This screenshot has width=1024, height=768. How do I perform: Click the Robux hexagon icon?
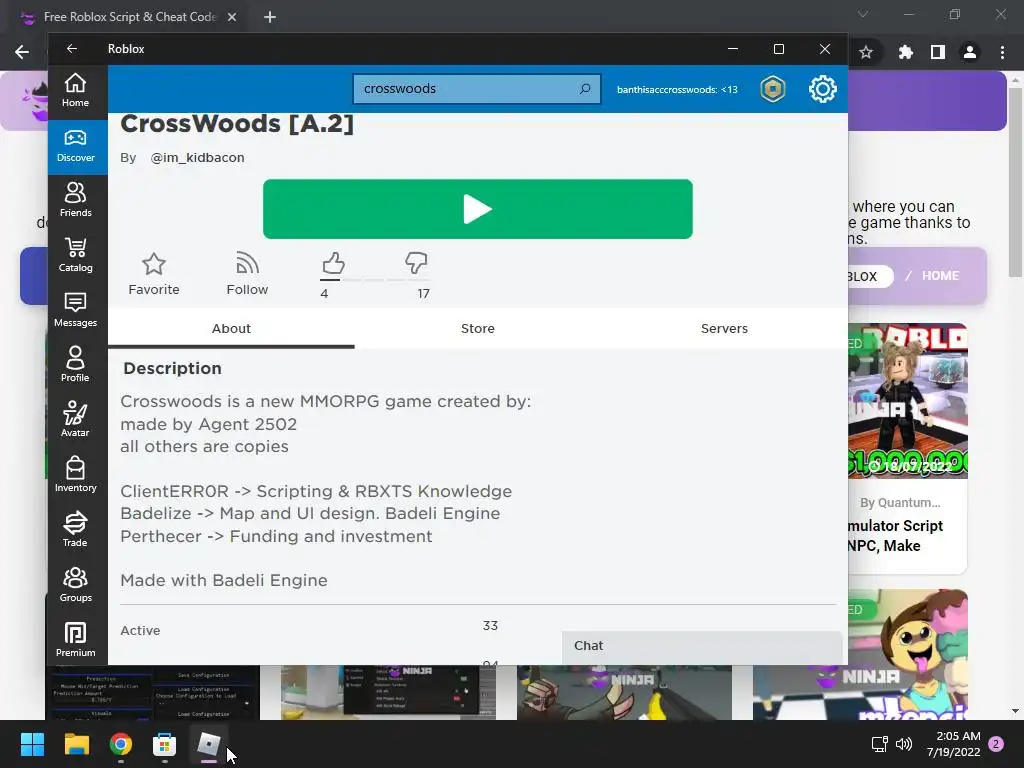click(x=773, y=89)
